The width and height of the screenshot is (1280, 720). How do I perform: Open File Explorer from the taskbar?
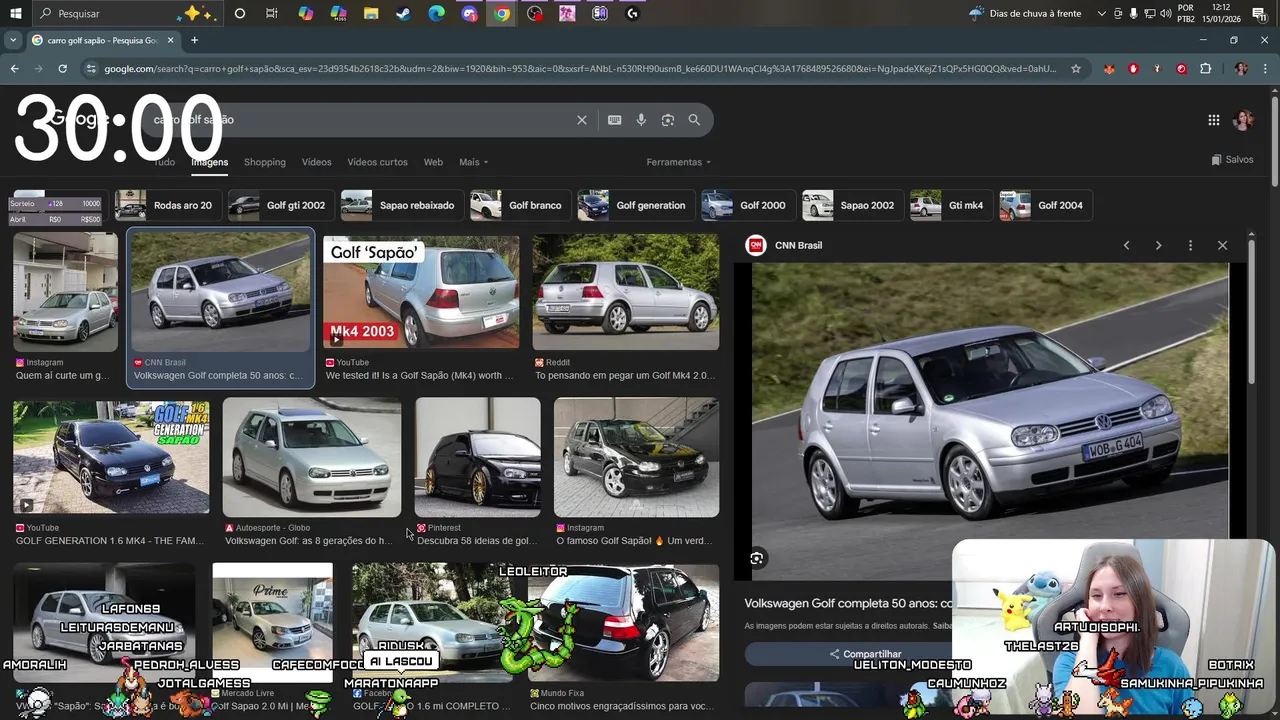coord(371,14)
